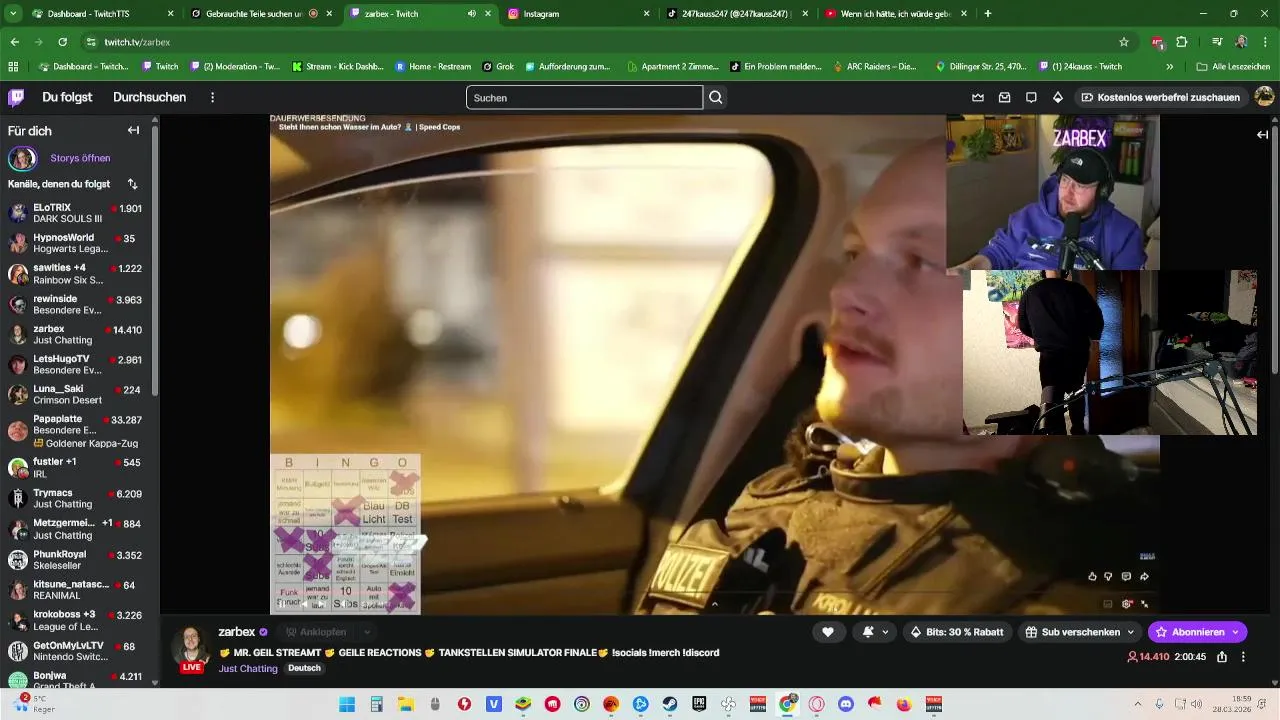Click the search magnifier button
This screenshot has width=1280, height=720.
tap(716, 97)
